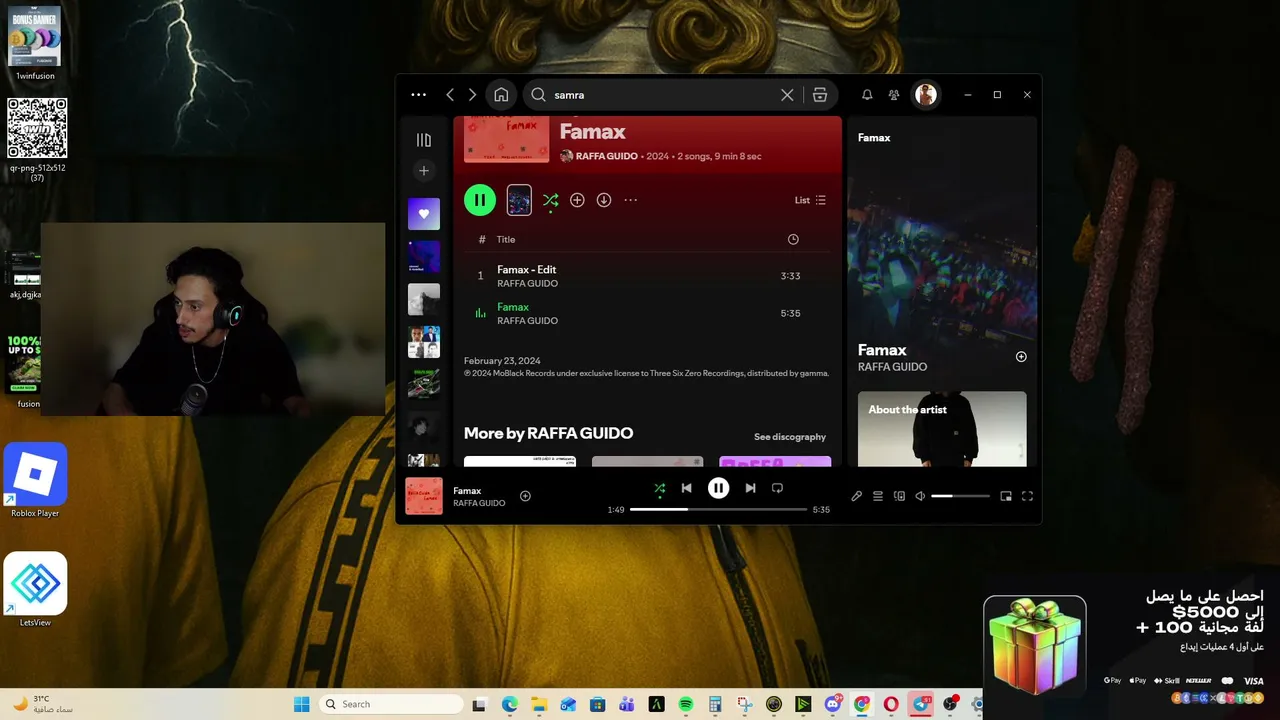
Task: Open Spotify from the taskbar
Action: click(686, 704)
